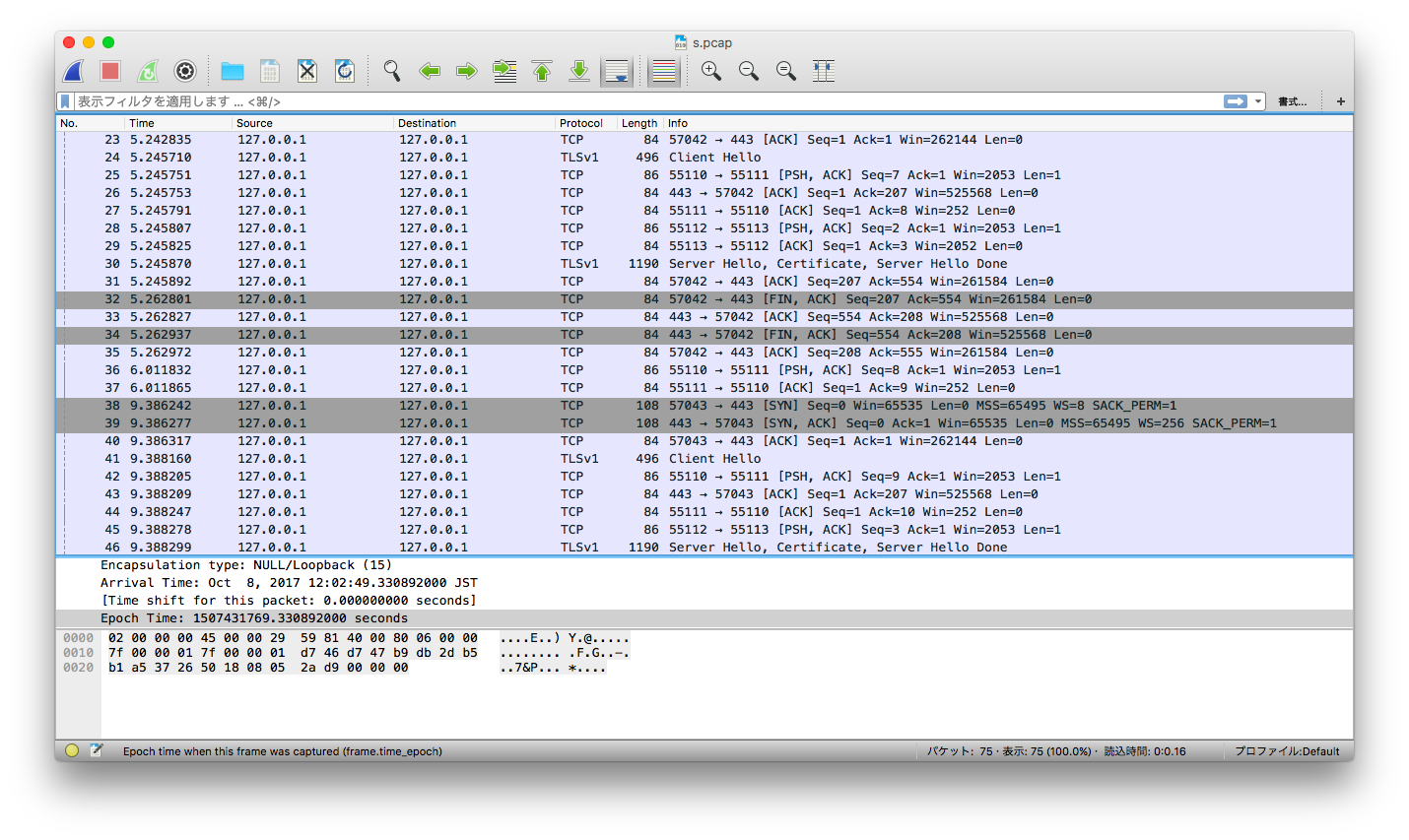Select packet 34 FIN, ACK row
This screenshot has height=840, width=1409.
coord(704,335)
